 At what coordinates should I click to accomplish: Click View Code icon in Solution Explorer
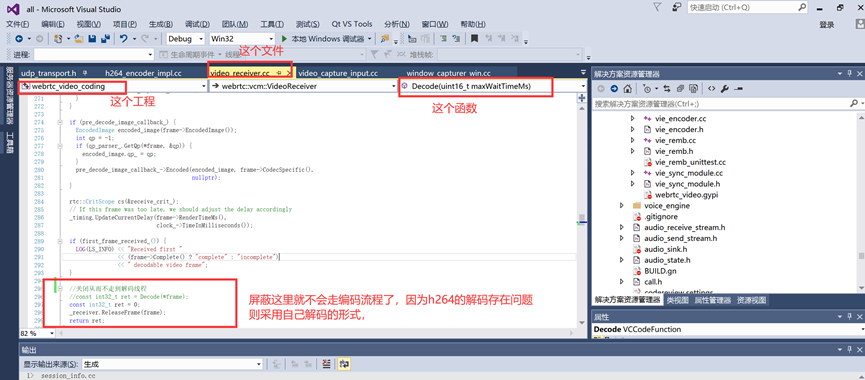point(712,89)
